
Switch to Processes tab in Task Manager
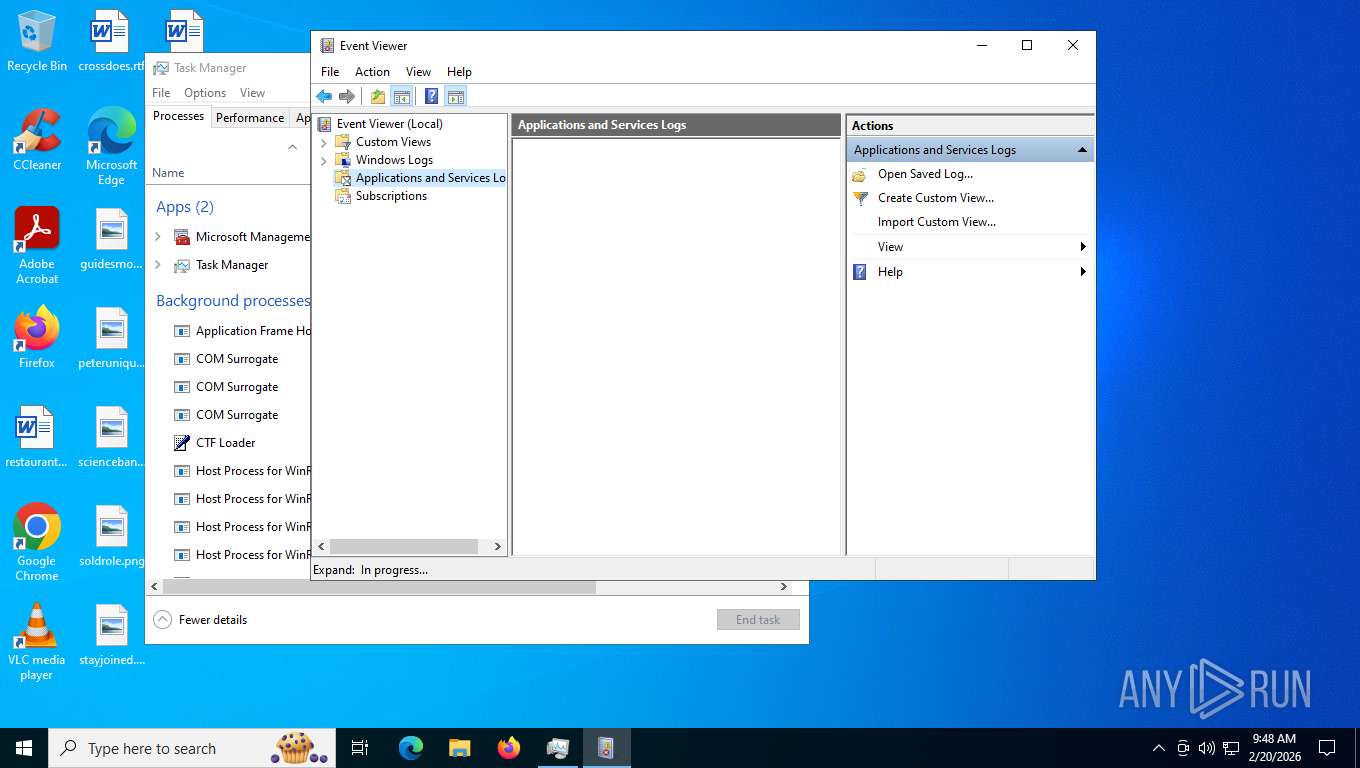(179, 116)
